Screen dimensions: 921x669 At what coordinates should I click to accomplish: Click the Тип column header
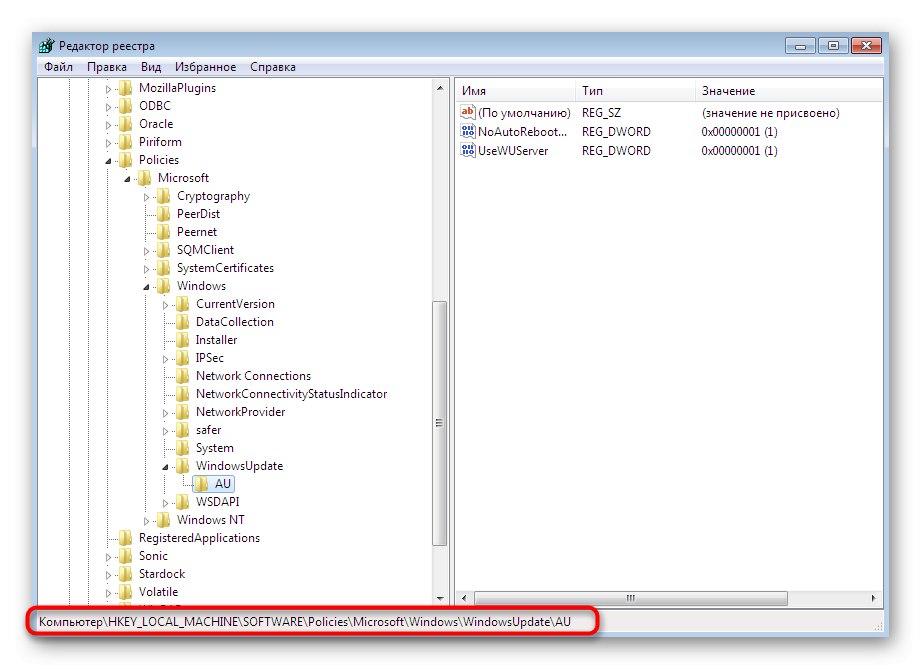636,91
